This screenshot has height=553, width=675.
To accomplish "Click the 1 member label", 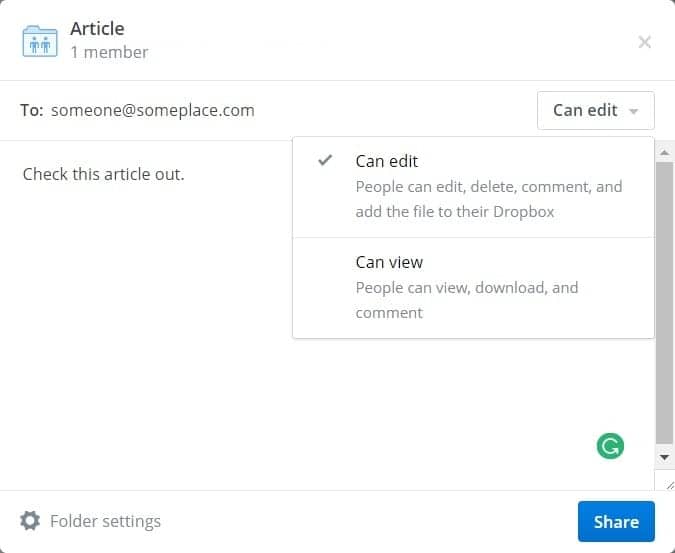I will click(109, 53).
